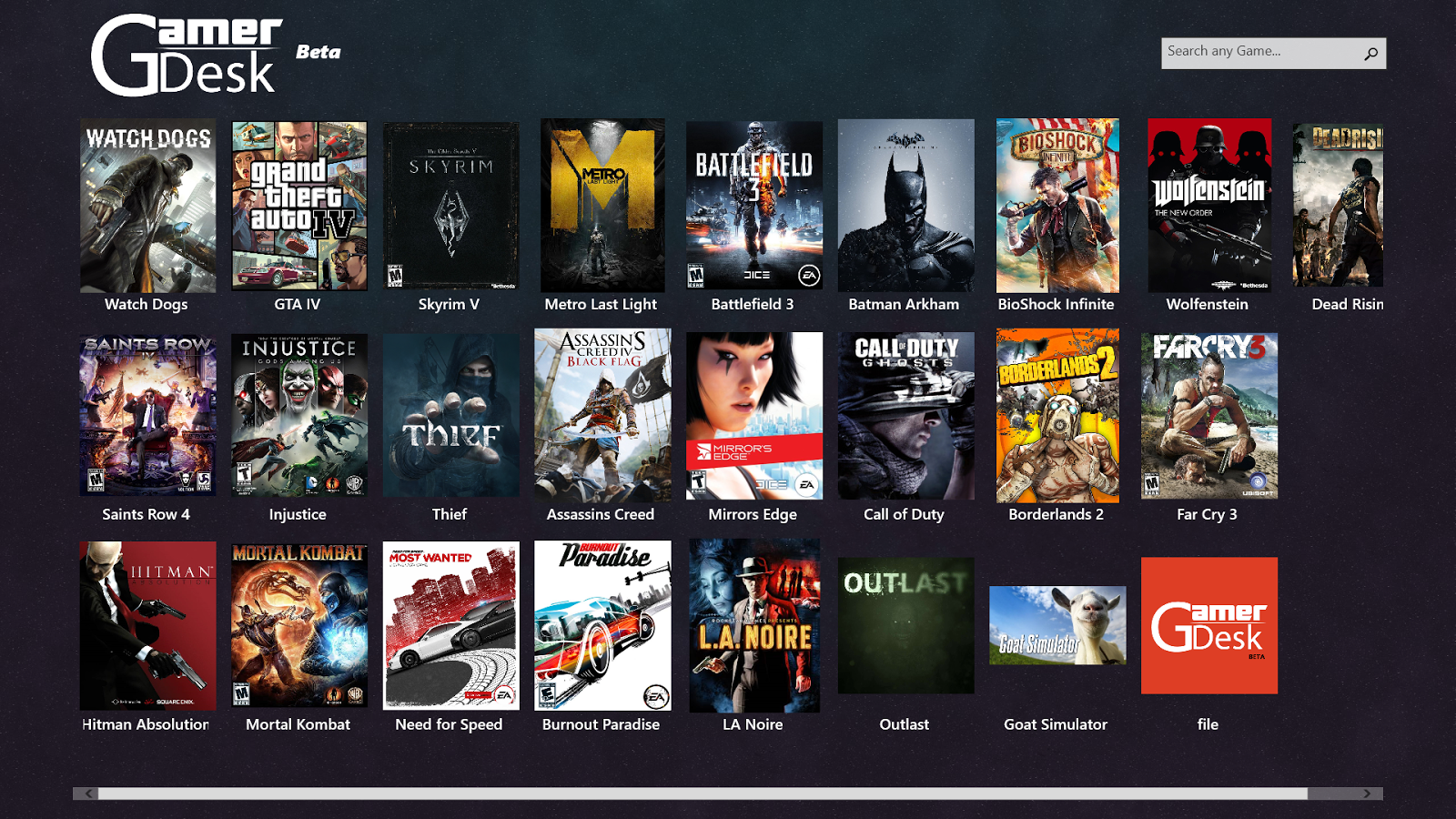Select the Wolfenstein cover art

pyautogui.click(x=1209, y=206)
